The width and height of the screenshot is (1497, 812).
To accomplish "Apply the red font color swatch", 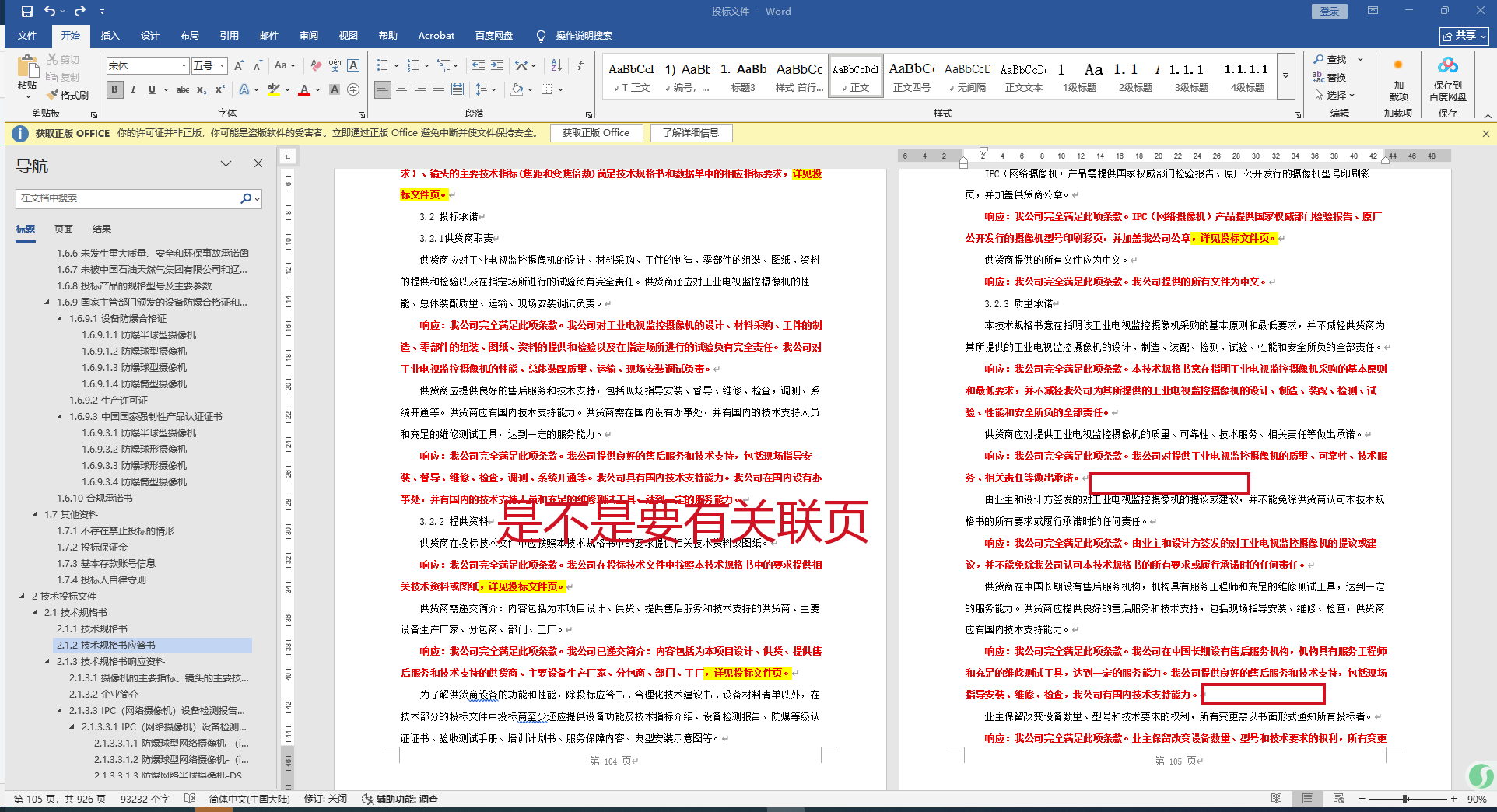I will [304, 89].
